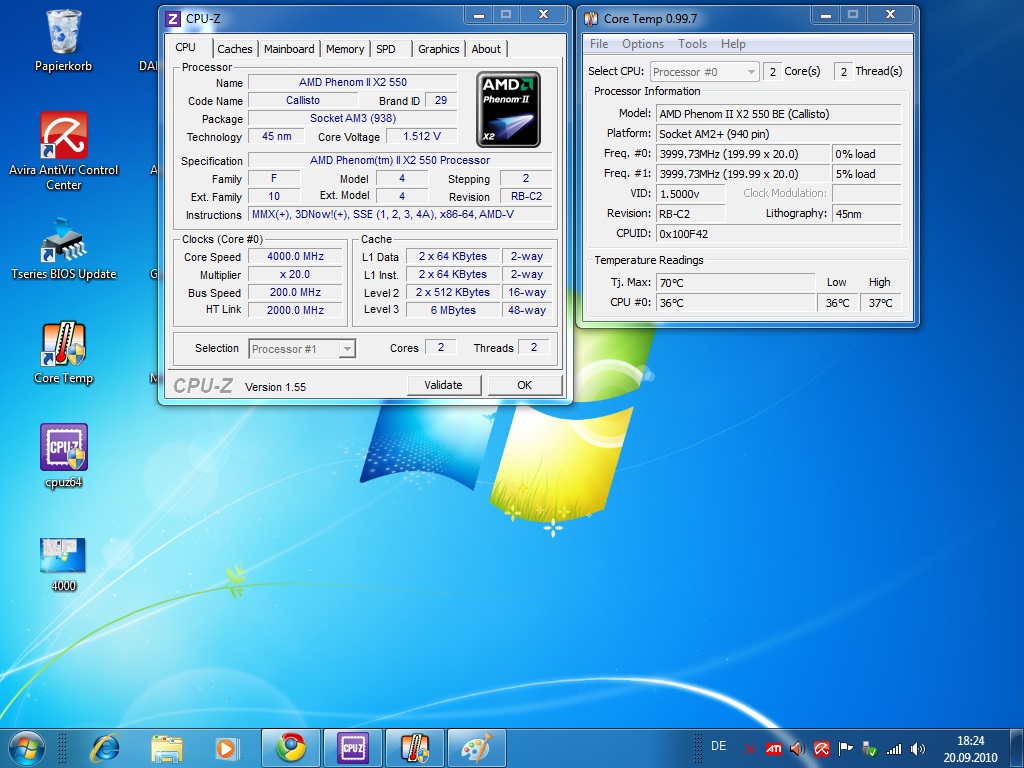Open the Action Center flag tray icon
This screenshot has width=1024, height=768.
(x=846, y=749)
